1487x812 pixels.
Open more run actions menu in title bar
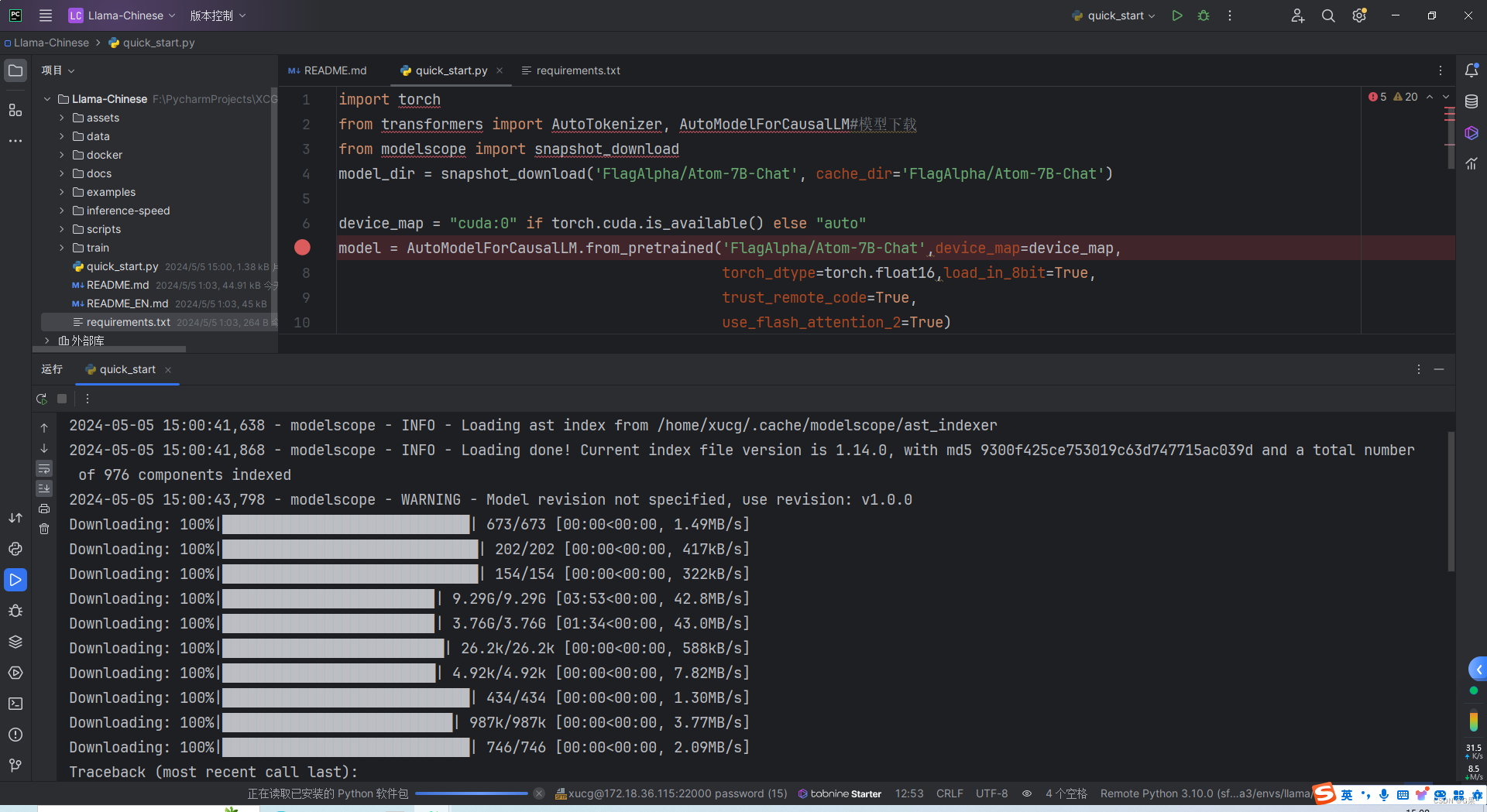[x=1230, y=15]
